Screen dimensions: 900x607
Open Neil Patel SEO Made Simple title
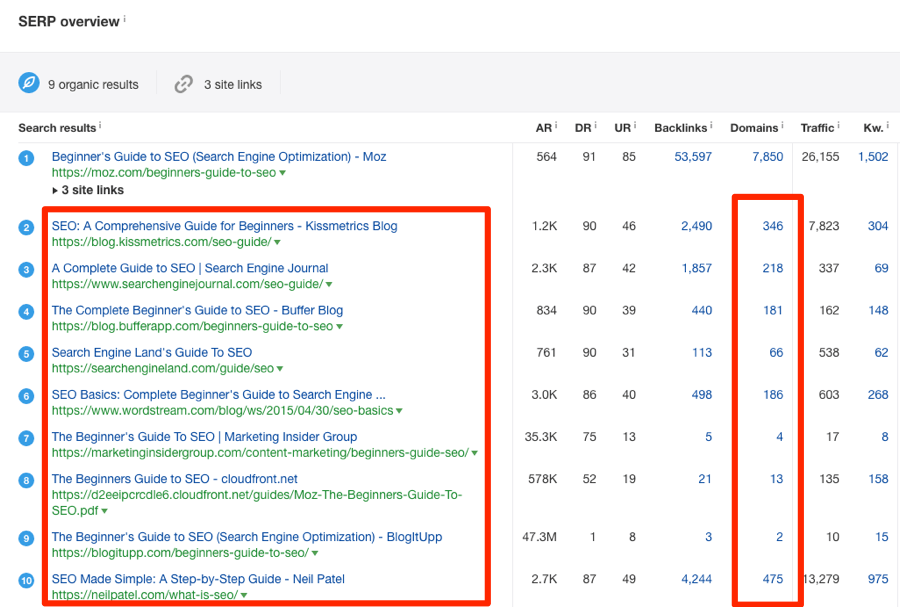point(198,579)
